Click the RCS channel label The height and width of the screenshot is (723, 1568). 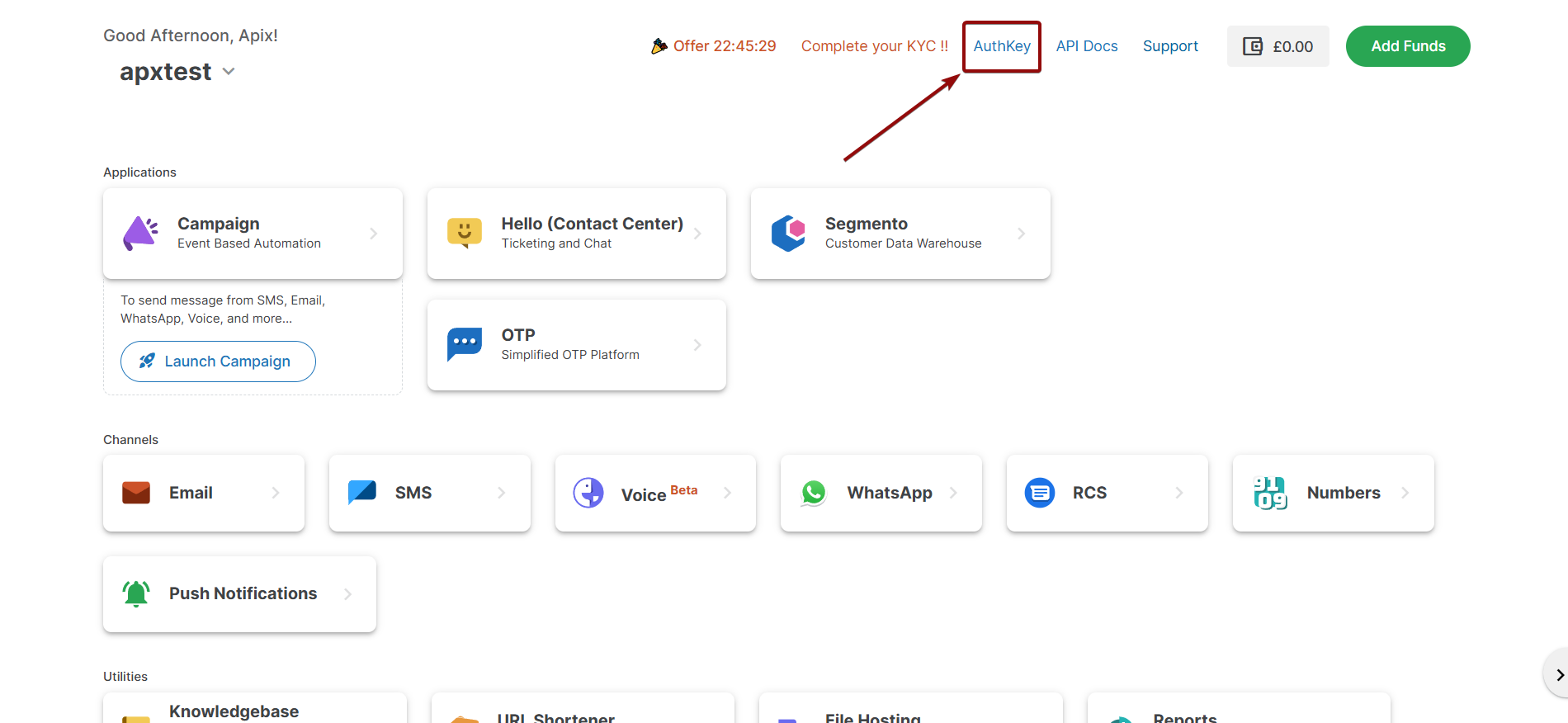[1089, 493]
